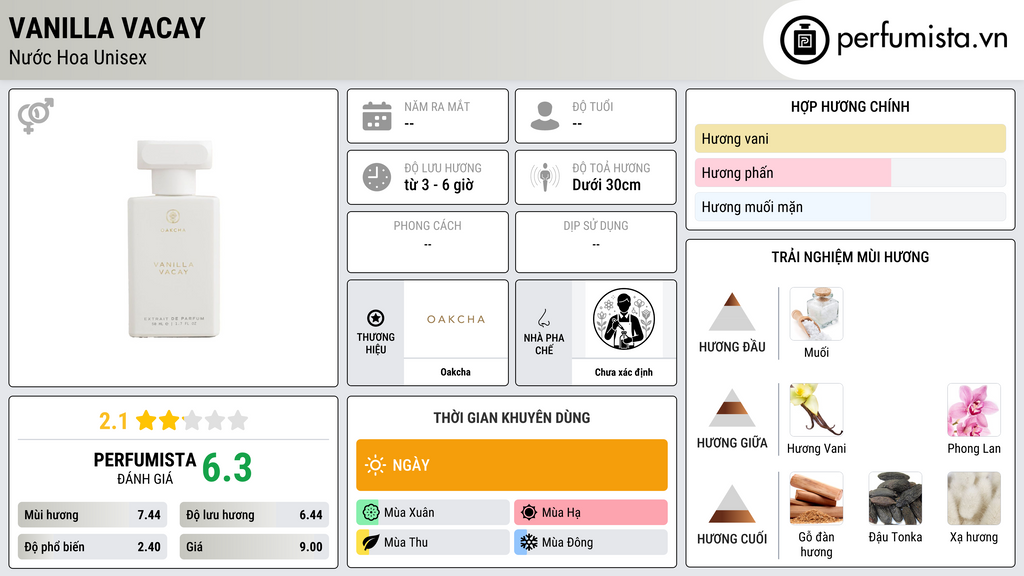The image size is (1024, 576).
Task: Click the nose icon above Nhà pha chế
Action: pyautogui.click(x=543, y=318)
